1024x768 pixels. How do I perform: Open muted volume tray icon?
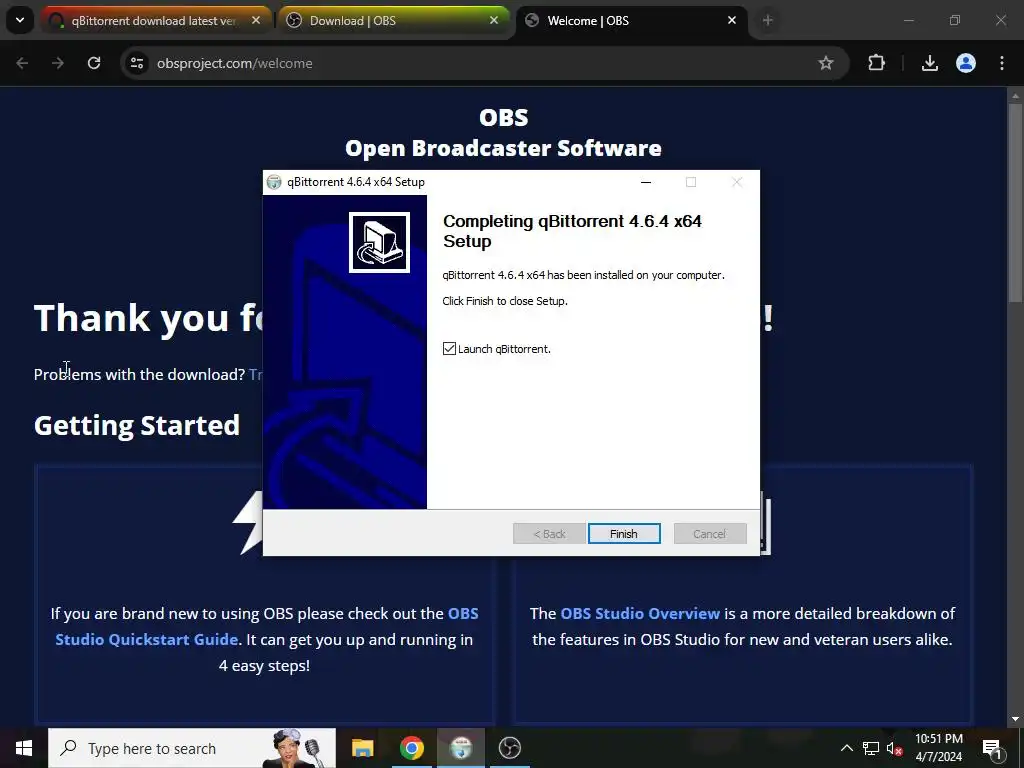point(894,748)
